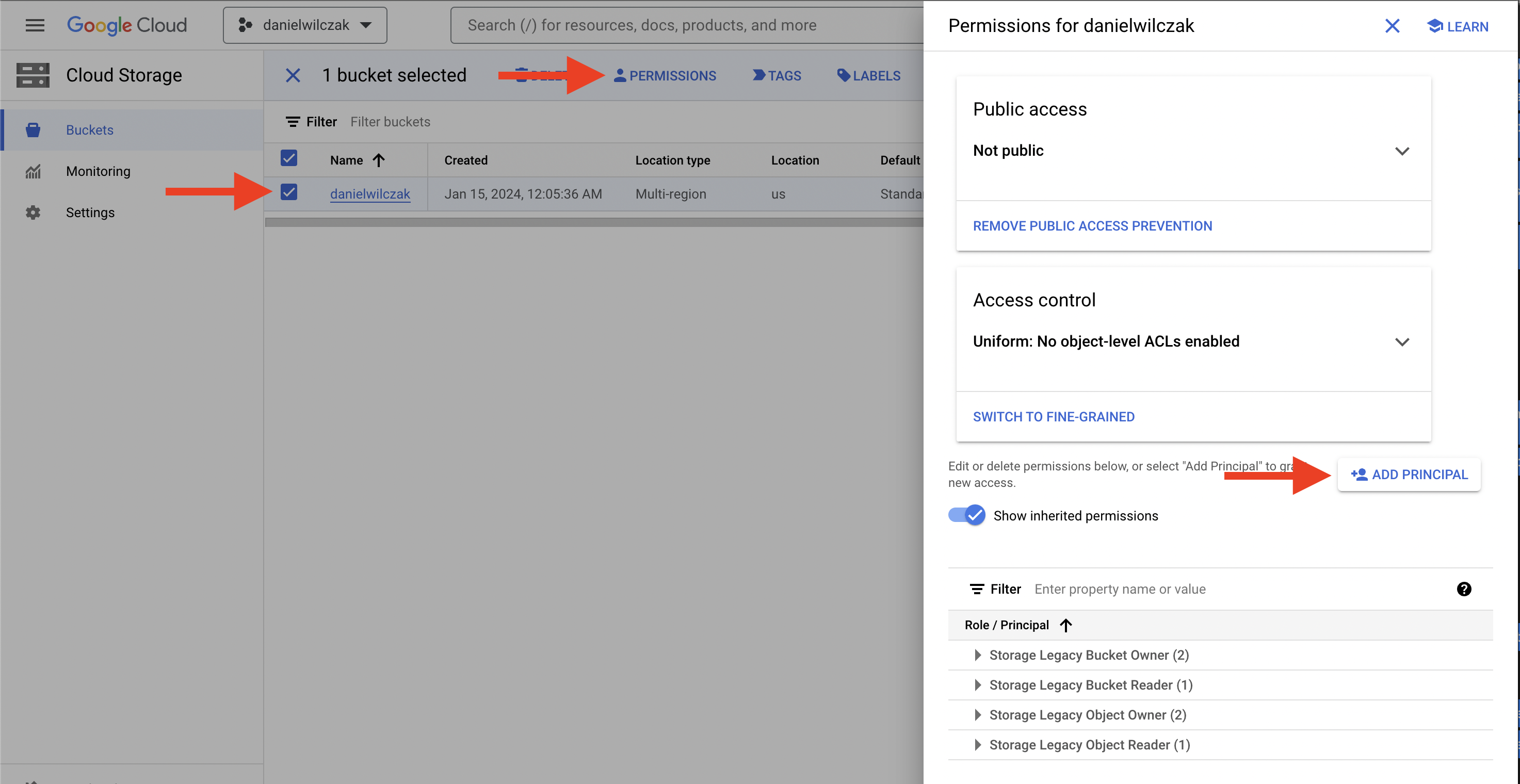Click the Location column header

coord(795,160)
